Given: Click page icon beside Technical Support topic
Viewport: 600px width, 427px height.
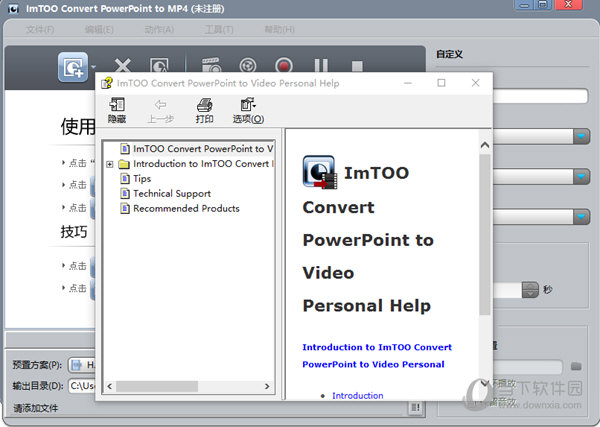Looking at the screenshot, I should (x=124, y=194).
